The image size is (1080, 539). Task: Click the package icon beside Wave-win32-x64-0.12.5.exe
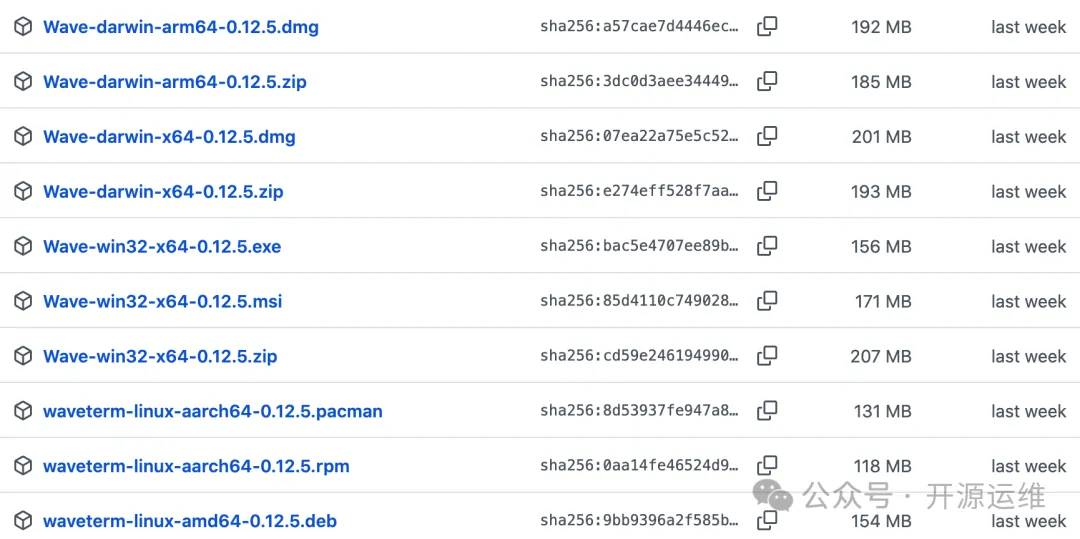[23, 247]
